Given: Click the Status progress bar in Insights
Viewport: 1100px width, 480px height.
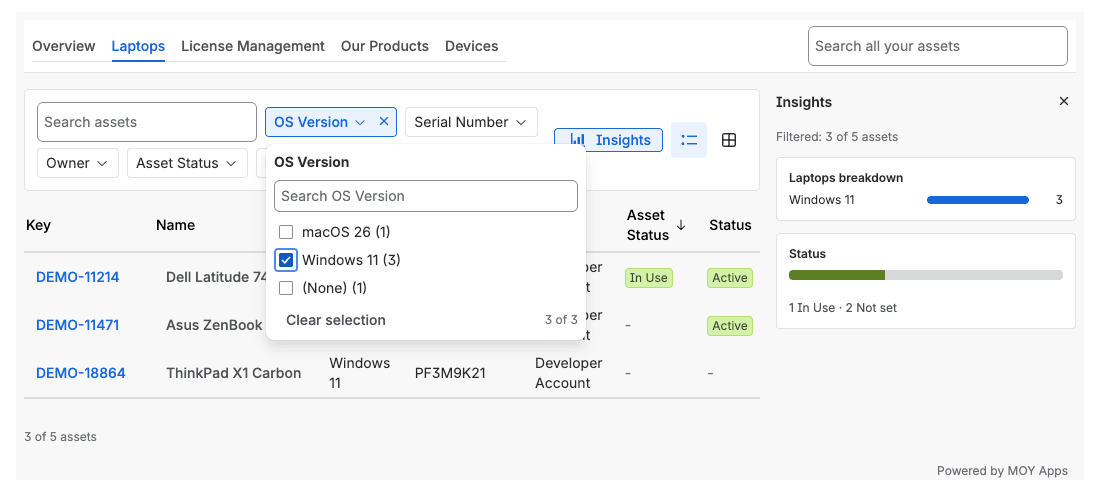Looking at the screenshot, I should click(925, 275).
